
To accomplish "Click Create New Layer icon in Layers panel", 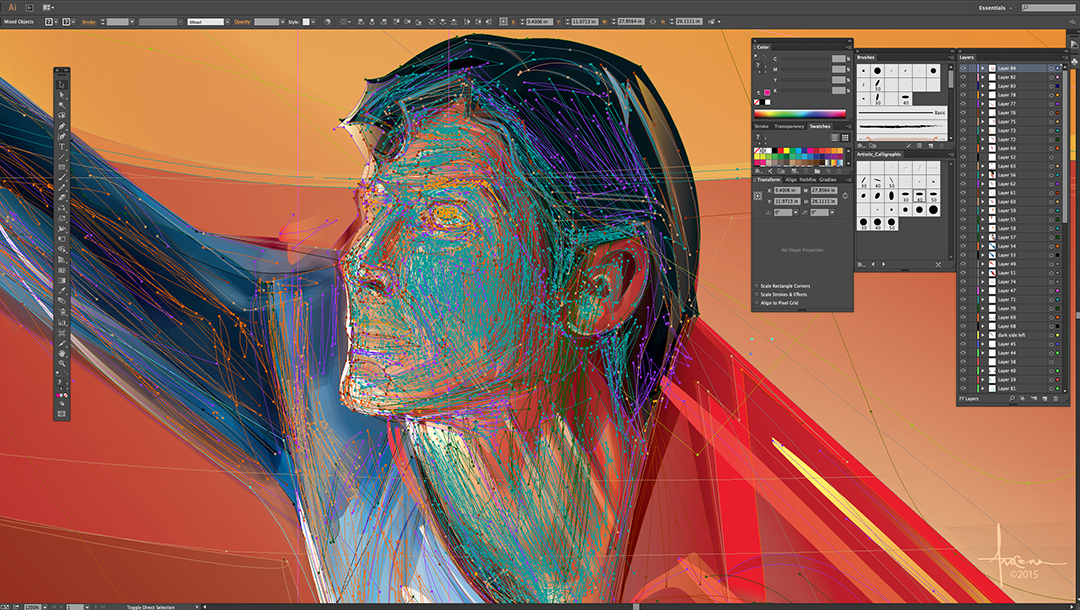I will tap(1045, 399).
